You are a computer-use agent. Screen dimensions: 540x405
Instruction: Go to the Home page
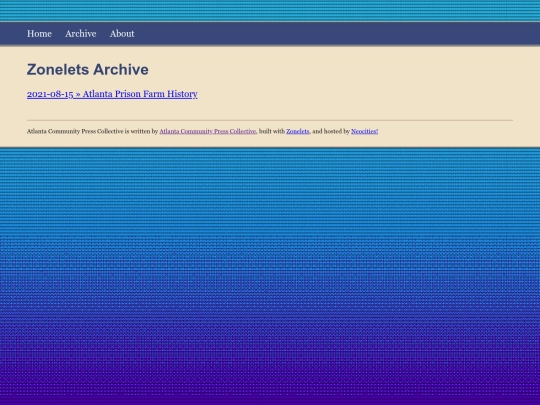click(x=39, y=34)
